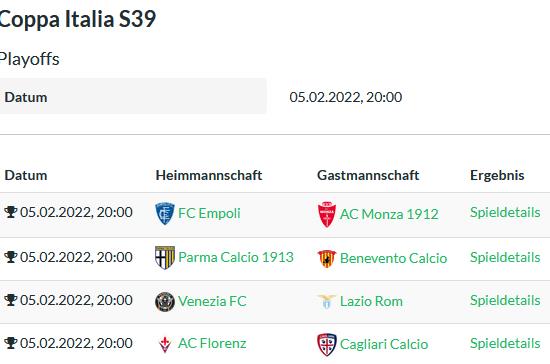This screenshot has height=364, width=550.
Task: View Spieldetails for Parma vs Benevento
Action: coord(505,257)
